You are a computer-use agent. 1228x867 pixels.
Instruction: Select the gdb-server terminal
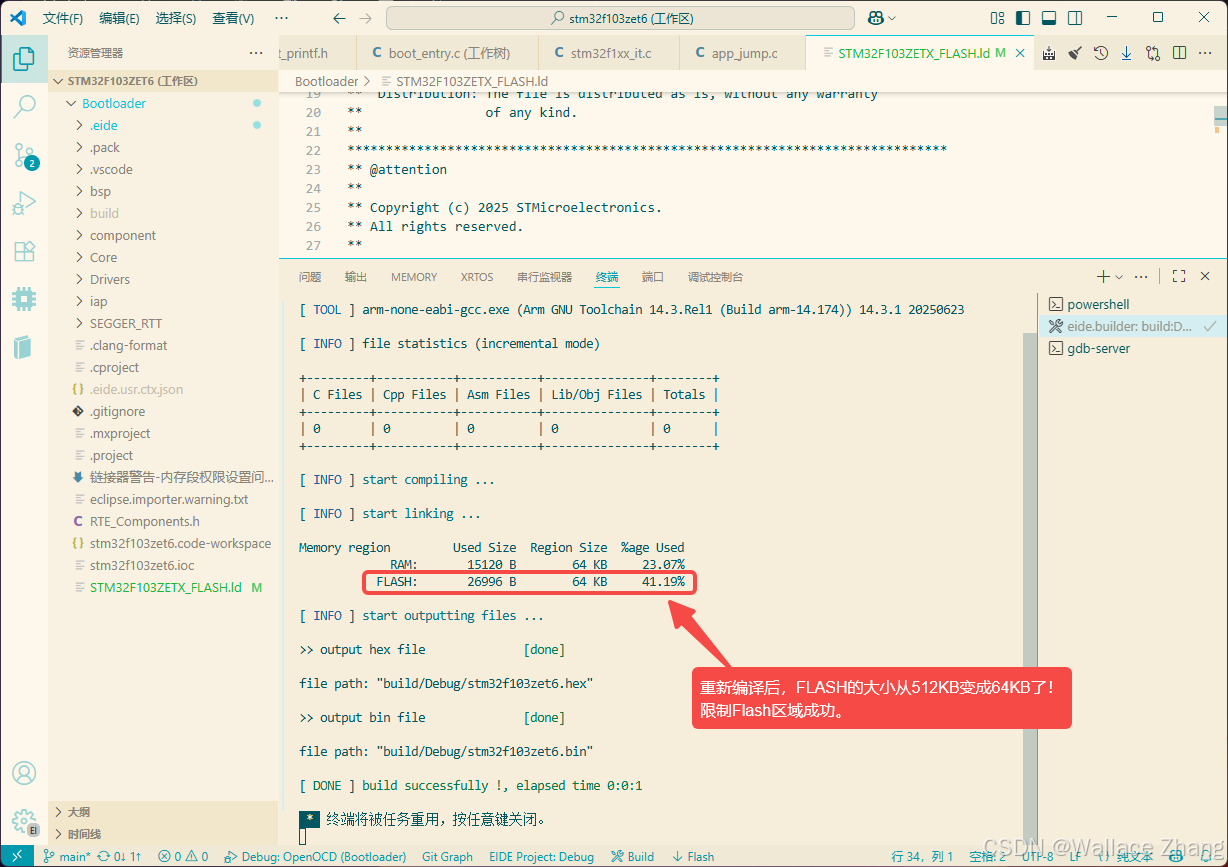(x=1133, y=348)
